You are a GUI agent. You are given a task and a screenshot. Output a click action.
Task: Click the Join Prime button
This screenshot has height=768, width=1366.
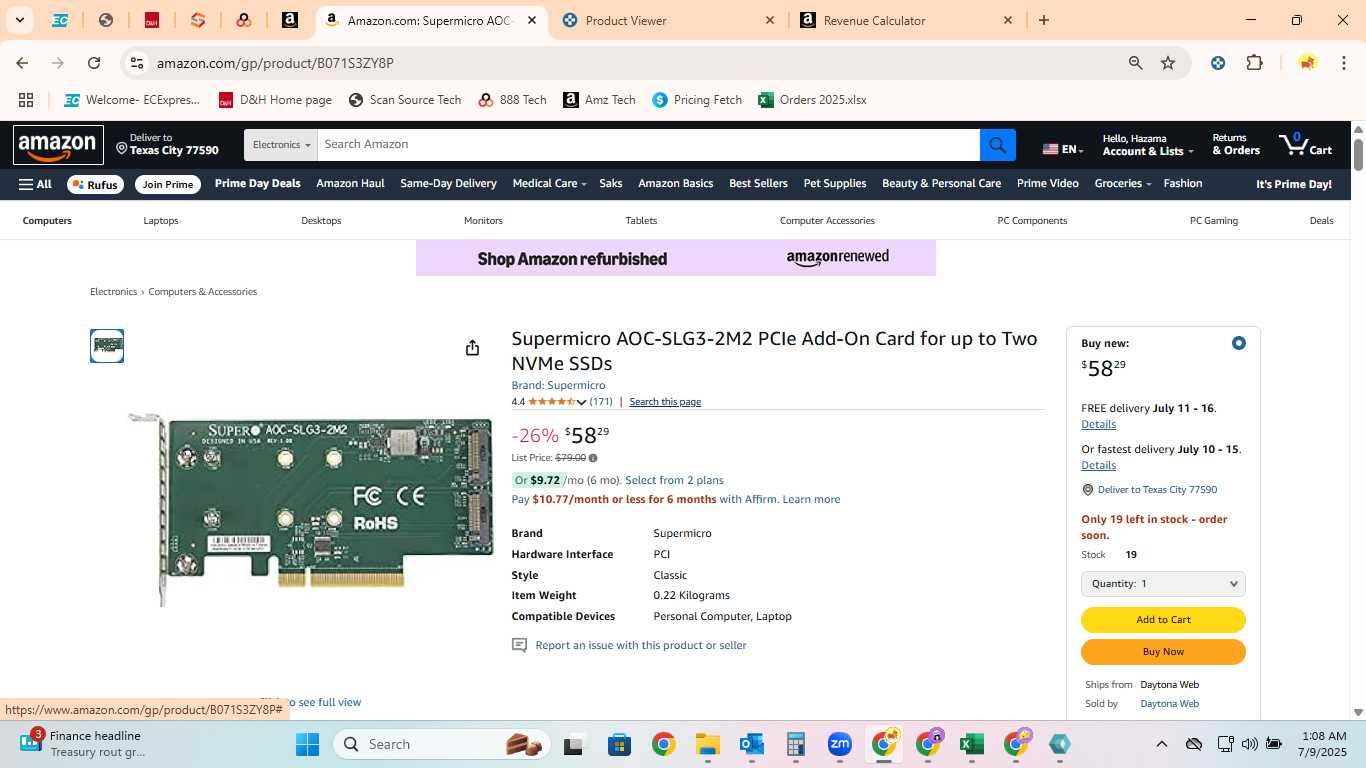(167, 185)
